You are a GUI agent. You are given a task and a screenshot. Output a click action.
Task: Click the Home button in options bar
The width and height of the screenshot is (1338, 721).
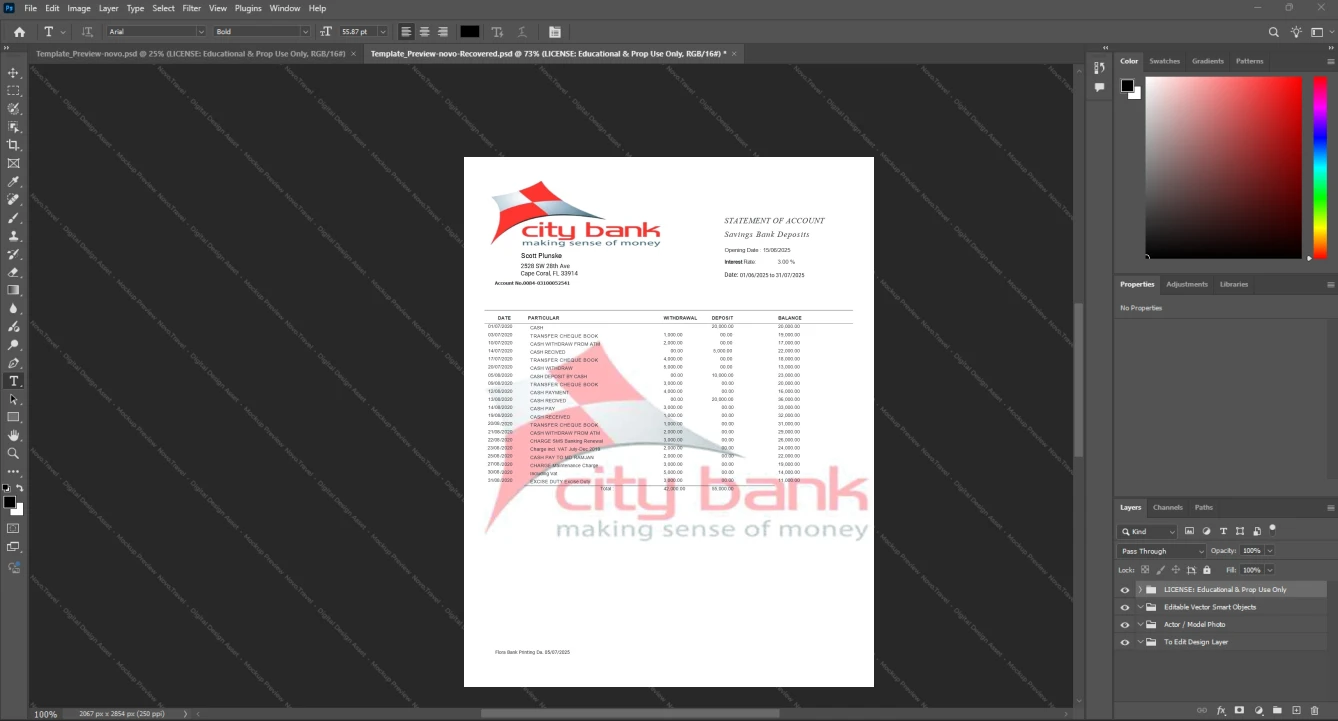(x=19, y=32)
